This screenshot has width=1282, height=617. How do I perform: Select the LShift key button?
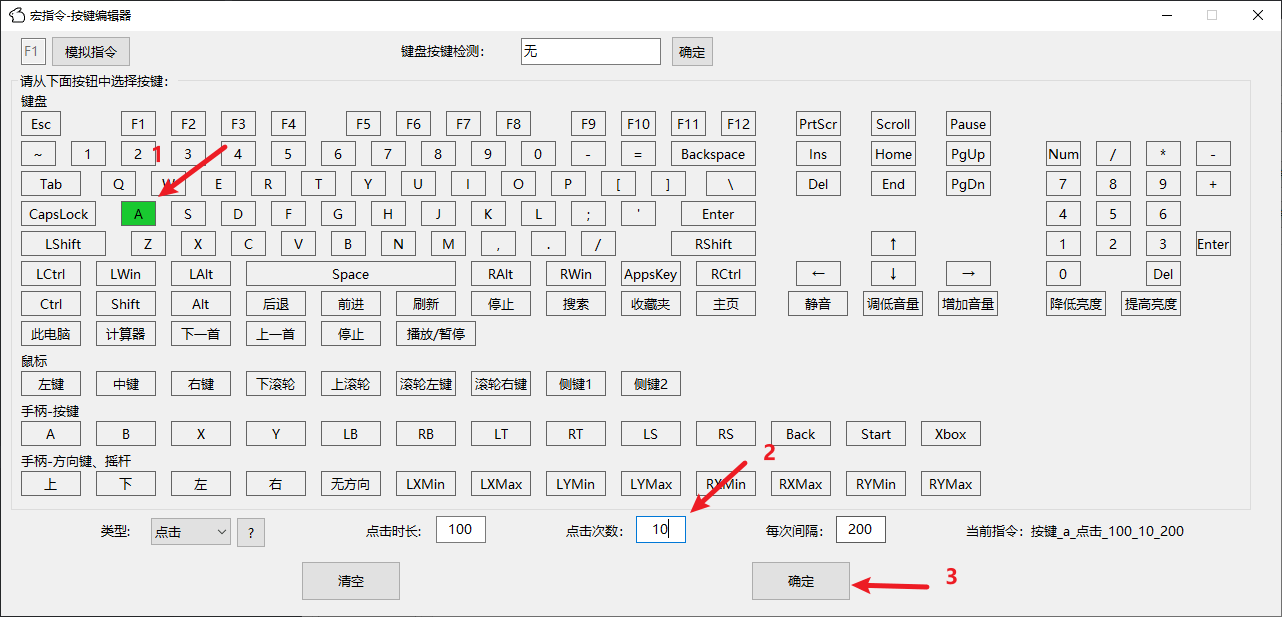tap(63, 244)
